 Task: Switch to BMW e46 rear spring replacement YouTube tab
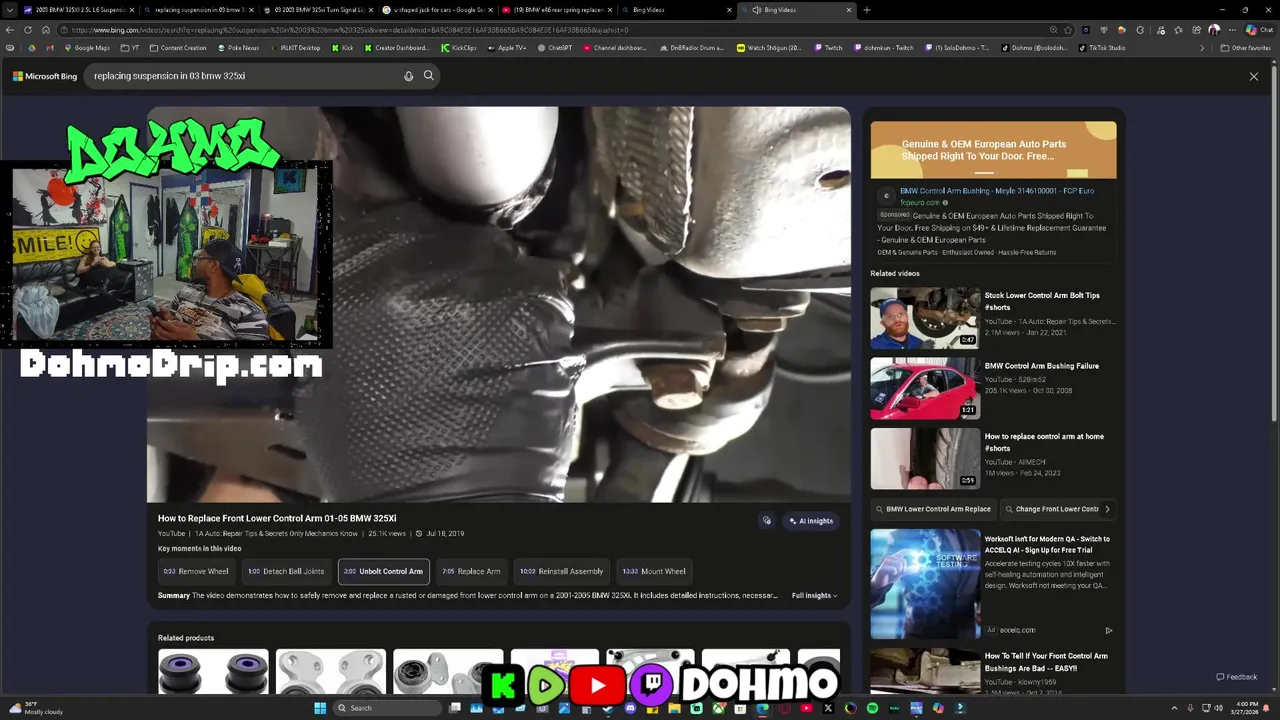(x=556, y=10)
